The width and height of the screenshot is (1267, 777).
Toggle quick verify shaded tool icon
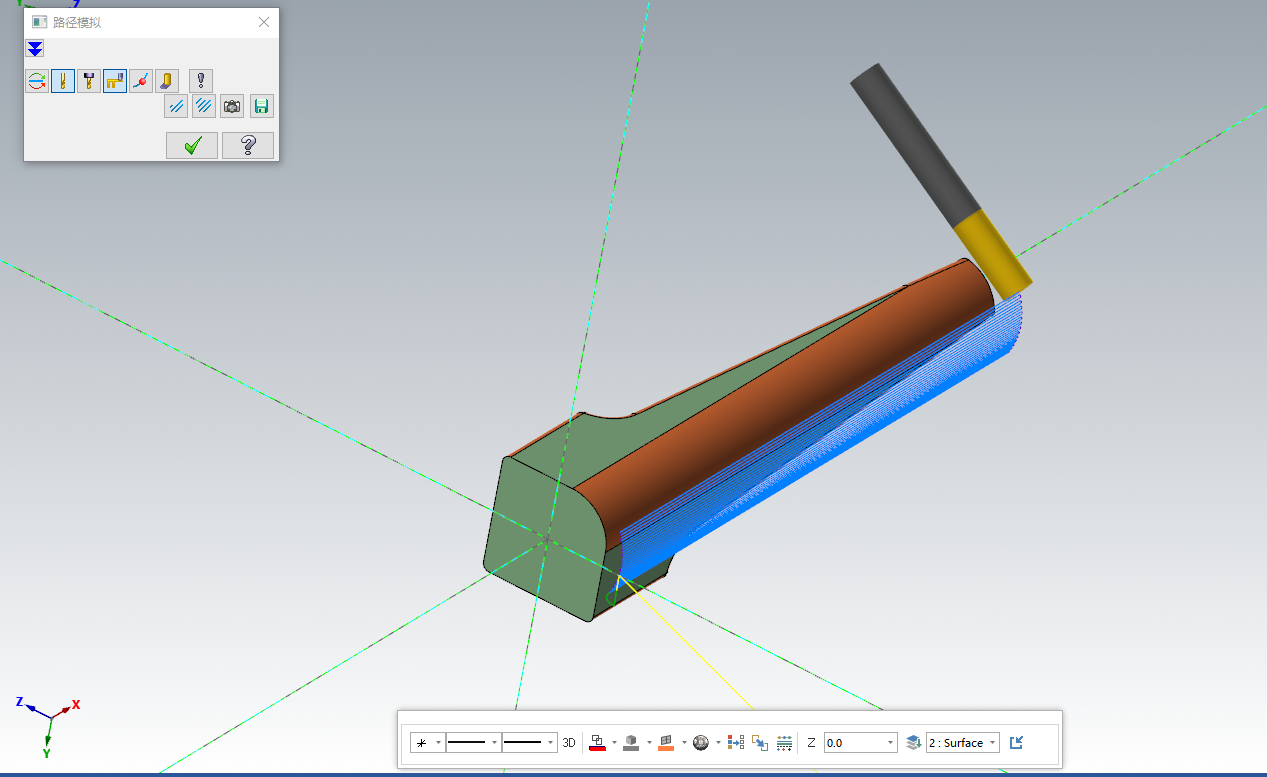(x=167, y=82)
